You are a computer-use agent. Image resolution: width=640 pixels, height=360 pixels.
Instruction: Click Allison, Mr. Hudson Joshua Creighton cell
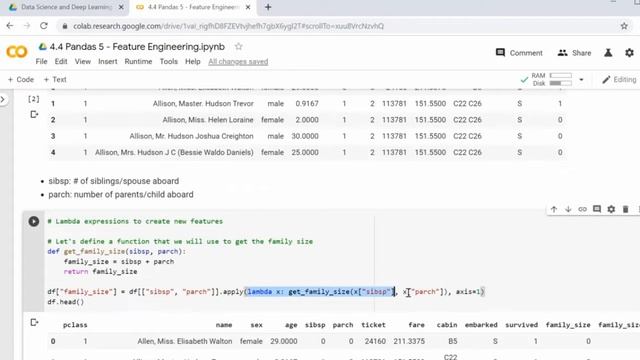(191, 136)
